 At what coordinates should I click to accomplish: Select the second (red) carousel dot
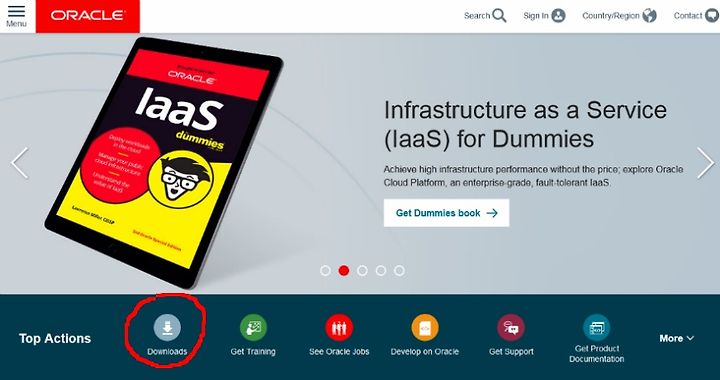[x=344, y=271]
